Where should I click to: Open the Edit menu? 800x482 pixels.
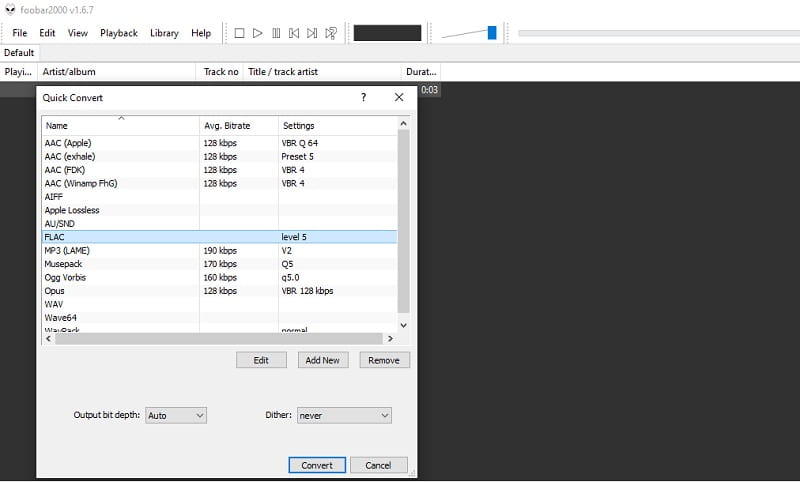47,33
